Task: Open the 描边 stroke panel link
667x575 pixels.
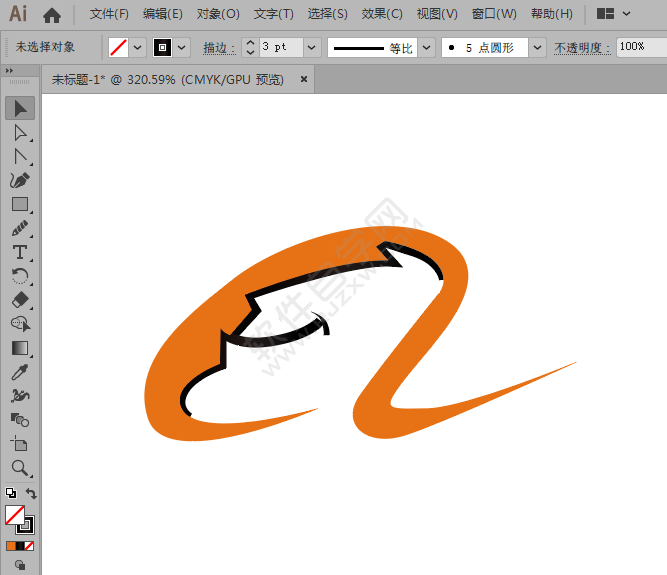Action: 219,48
